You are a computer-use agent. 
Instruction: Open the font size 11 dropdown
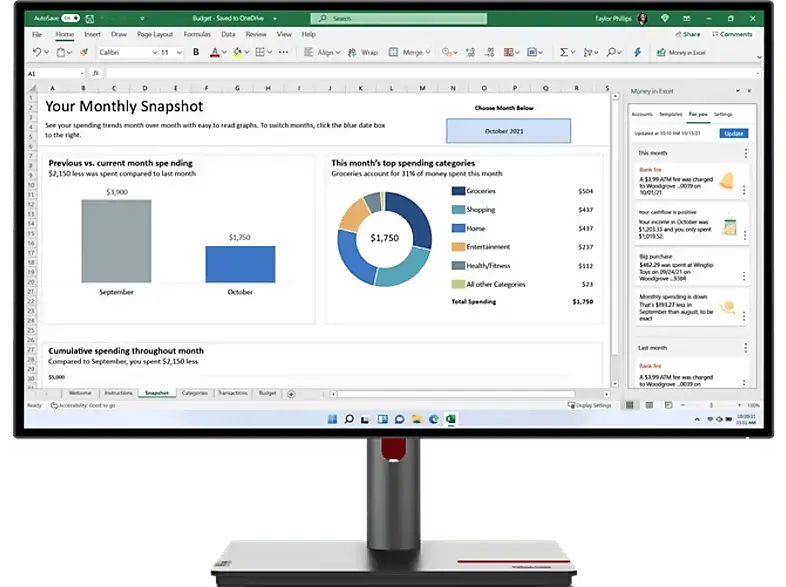[x=179, y=52]
